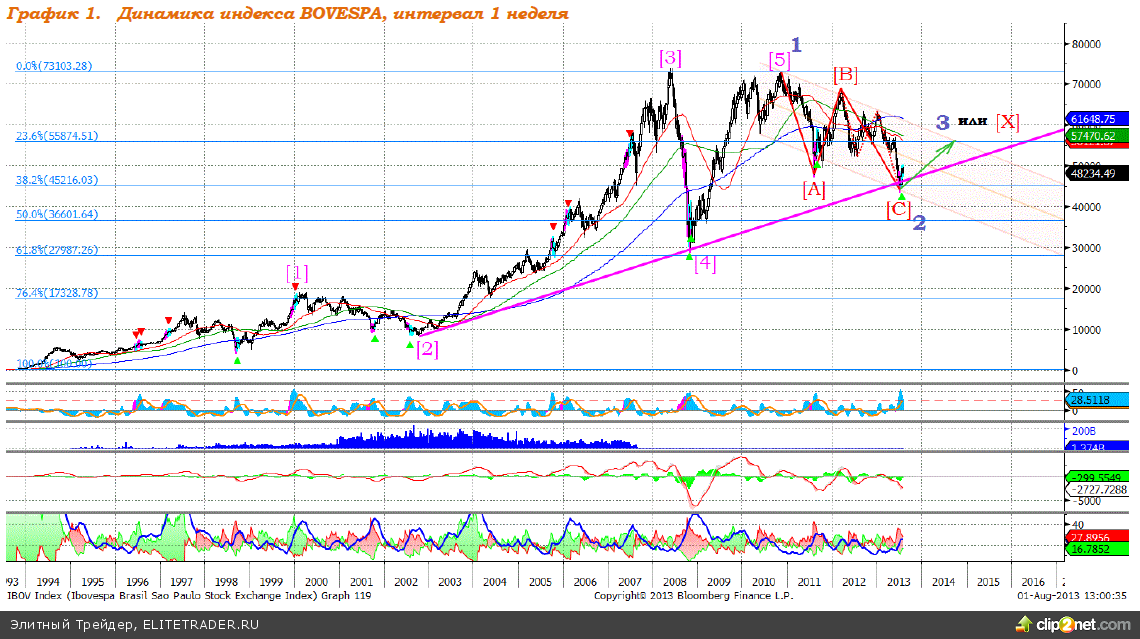The height and width of the screenshot is (639, 1140).
Task: Select the magenta [5] wave label
Action: (x=780, y=60)
